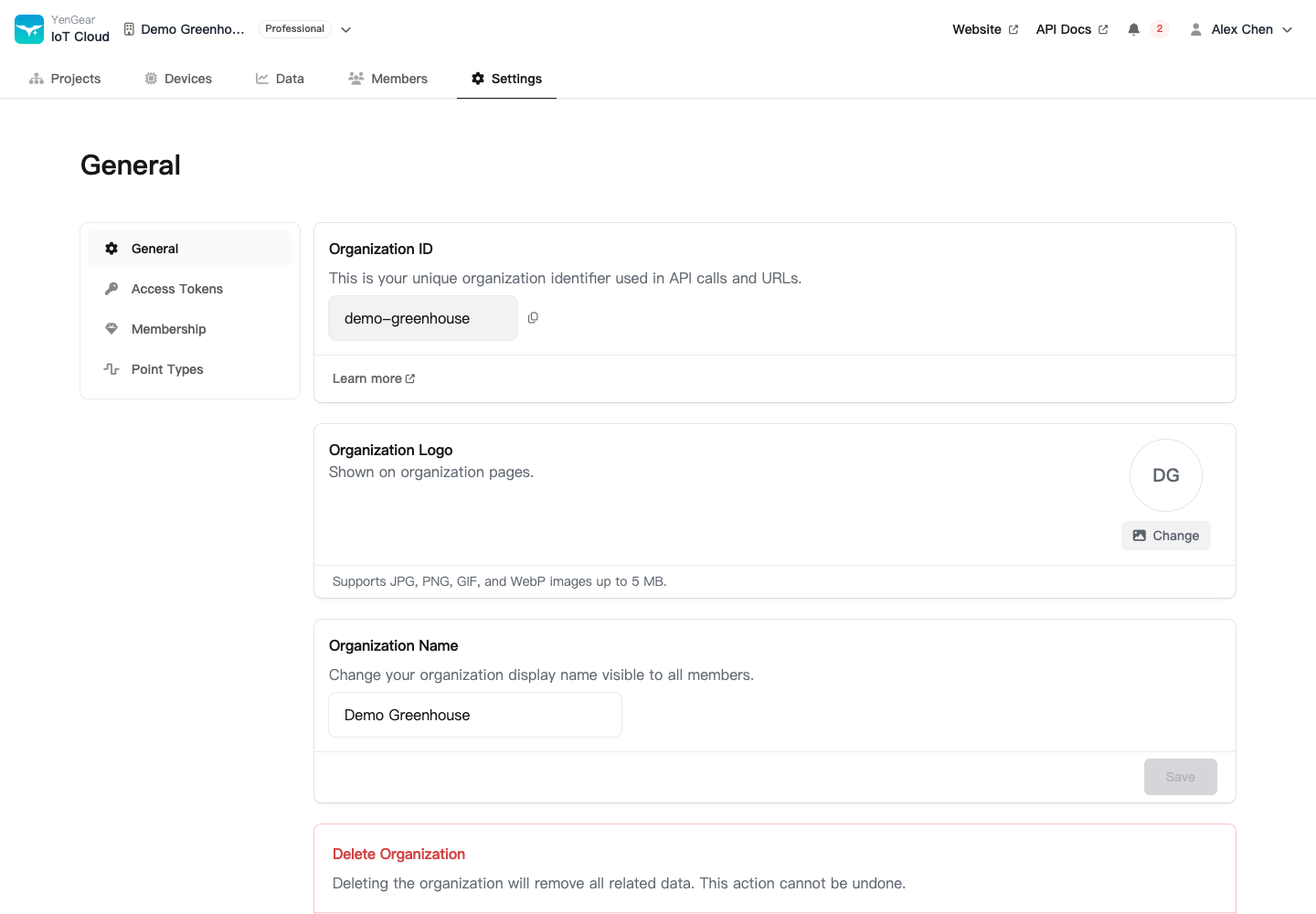The height and width of the screenshot is (914, 1316).
Task: Click the diamond Membership icon
Action: click(x=111, y=329)
